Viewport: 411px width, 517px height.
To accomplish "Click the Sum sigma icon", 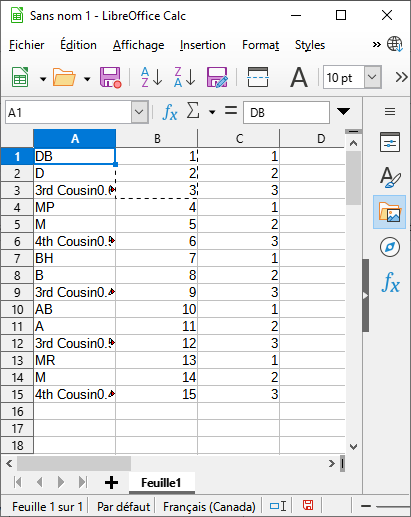I will point(193,111).
